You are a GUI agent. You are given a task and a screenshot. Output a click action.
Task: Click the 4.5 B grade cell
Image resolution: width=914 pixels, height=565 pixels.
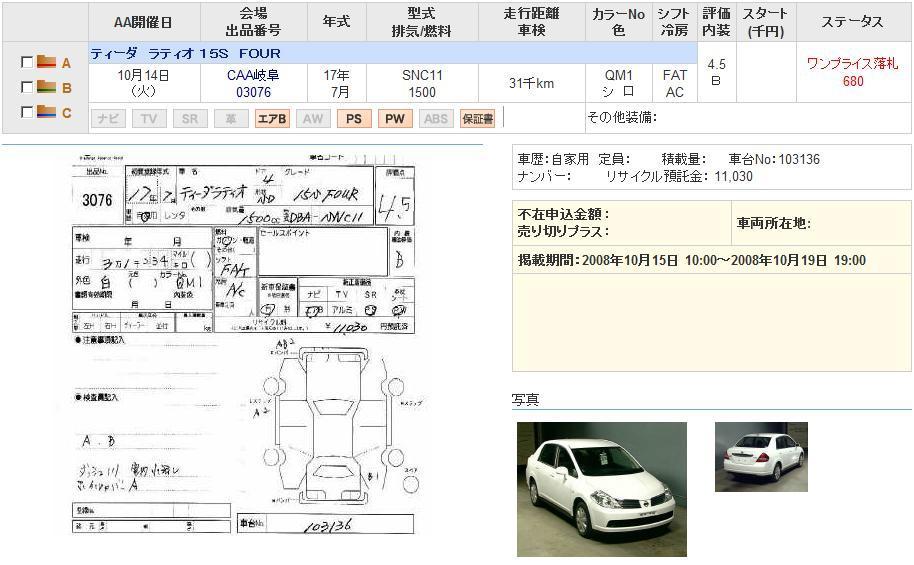tap(716, 72)
